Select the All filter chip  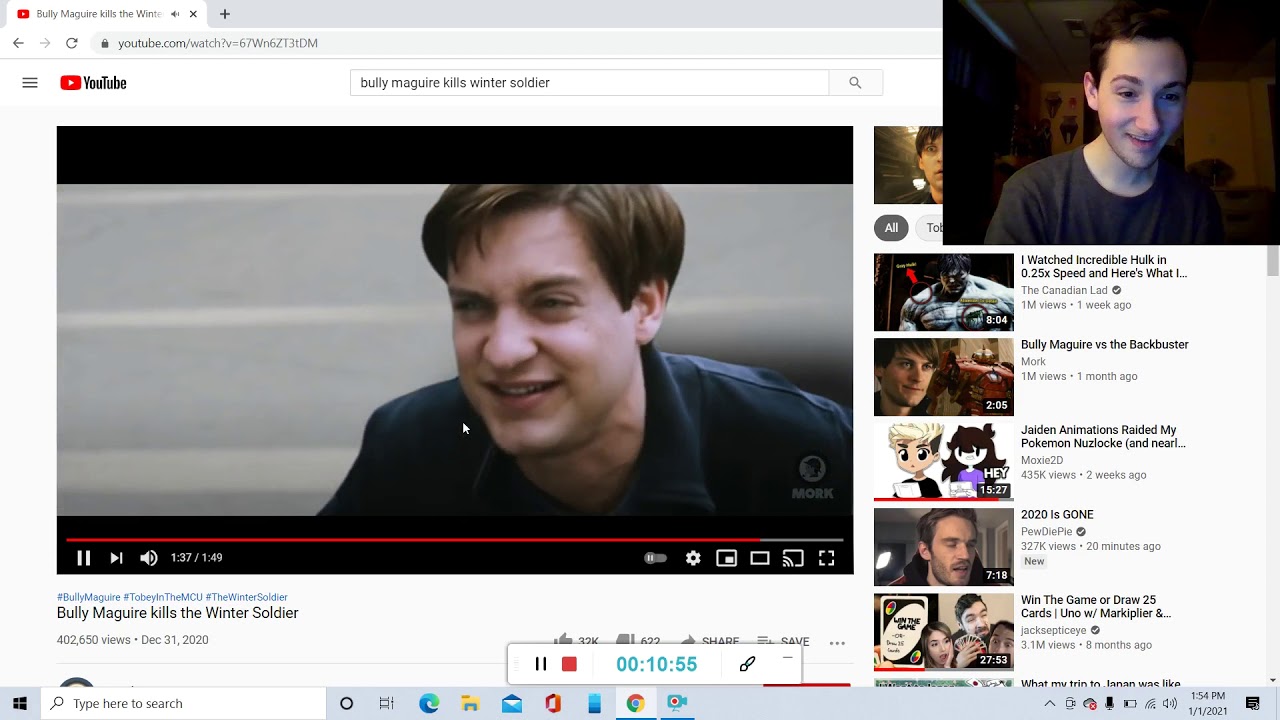(x=891, y=228)
